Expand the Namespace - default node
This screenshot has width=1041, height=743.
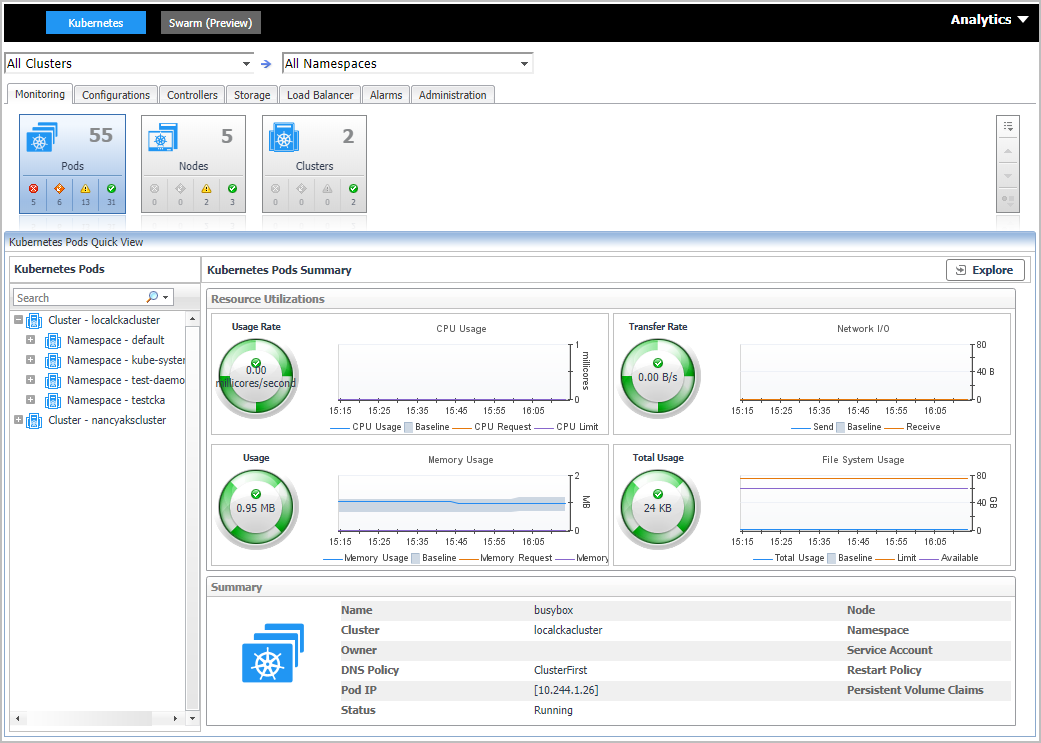click(x=30, y=340)
